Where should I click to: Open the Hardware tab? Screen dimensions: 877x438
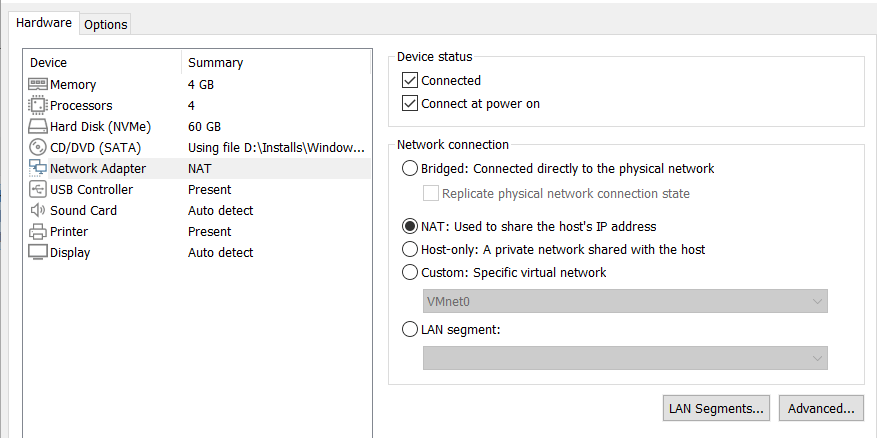[x=44, y=22]
